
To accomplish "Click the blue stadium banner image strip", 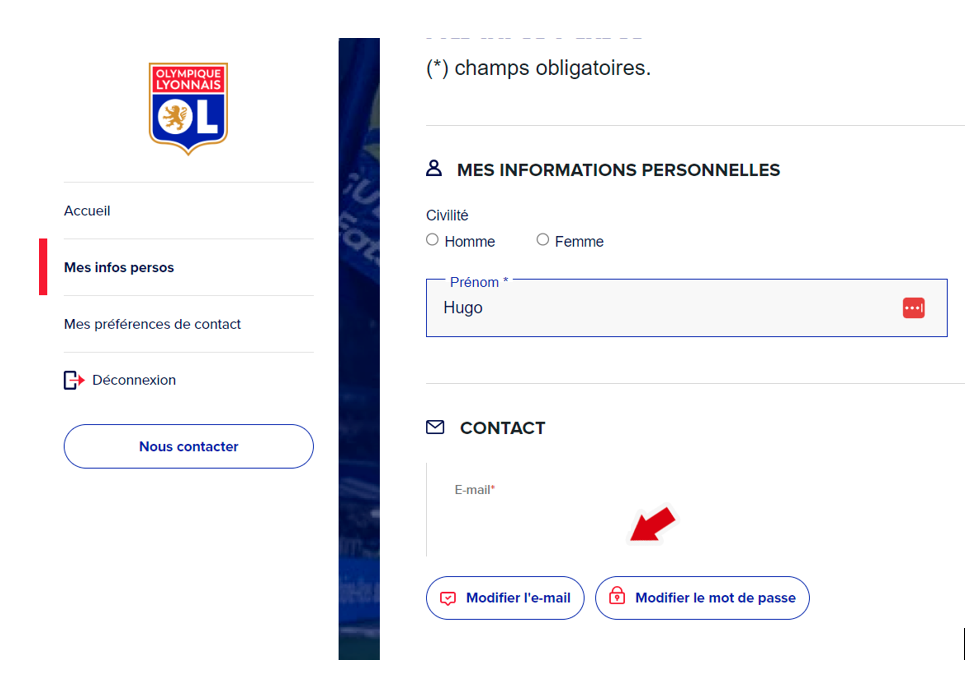I will tap(359, 349).
